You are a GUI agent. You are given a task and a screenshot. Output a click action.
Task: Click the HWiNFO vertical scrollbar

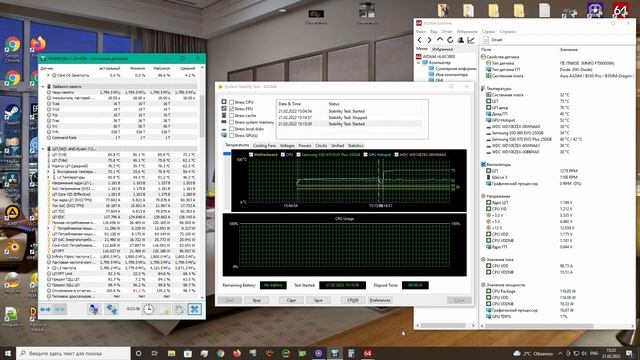coord(202,116)
